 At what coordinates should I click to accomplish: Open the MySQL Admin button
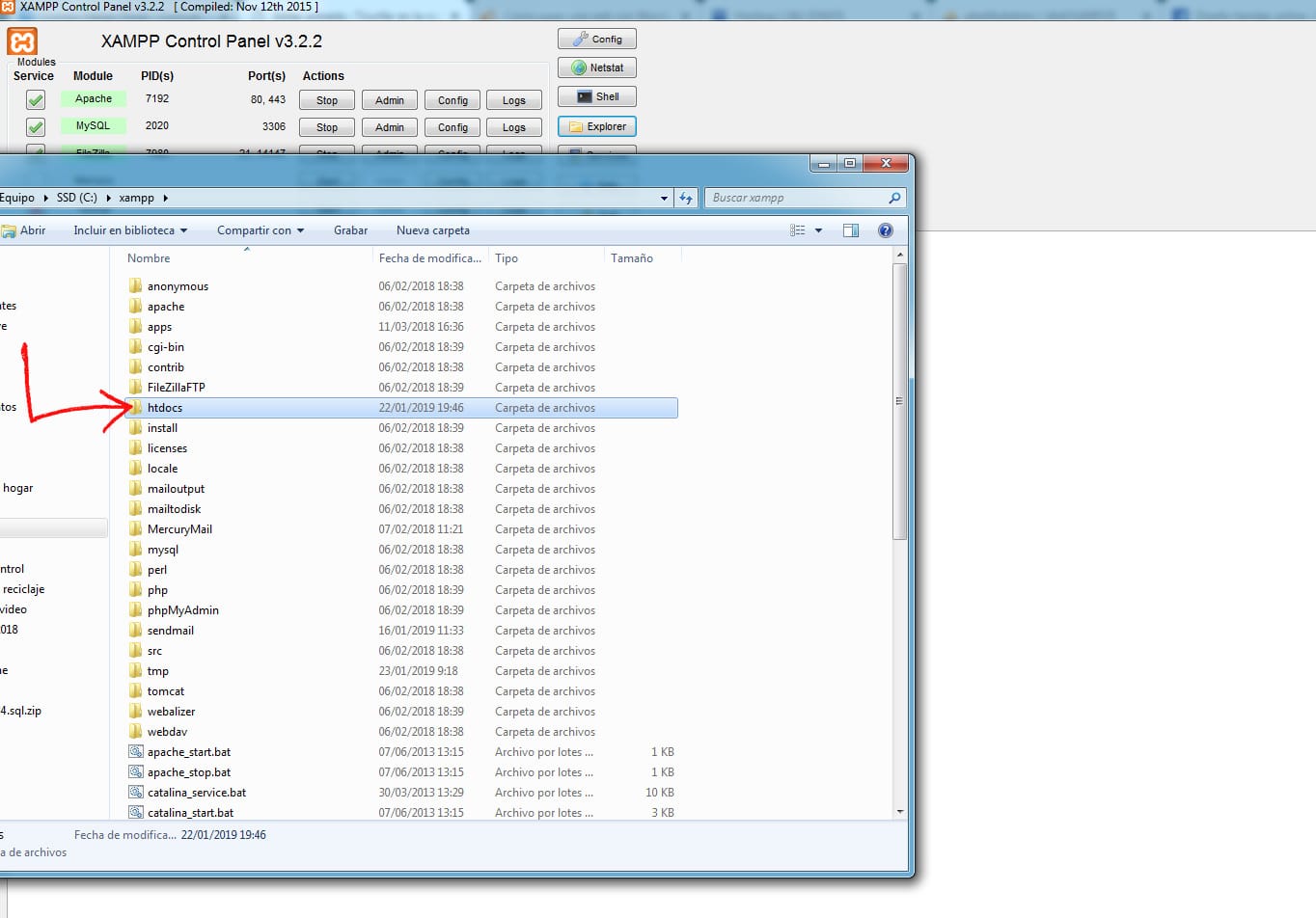[x=389, y=127]
